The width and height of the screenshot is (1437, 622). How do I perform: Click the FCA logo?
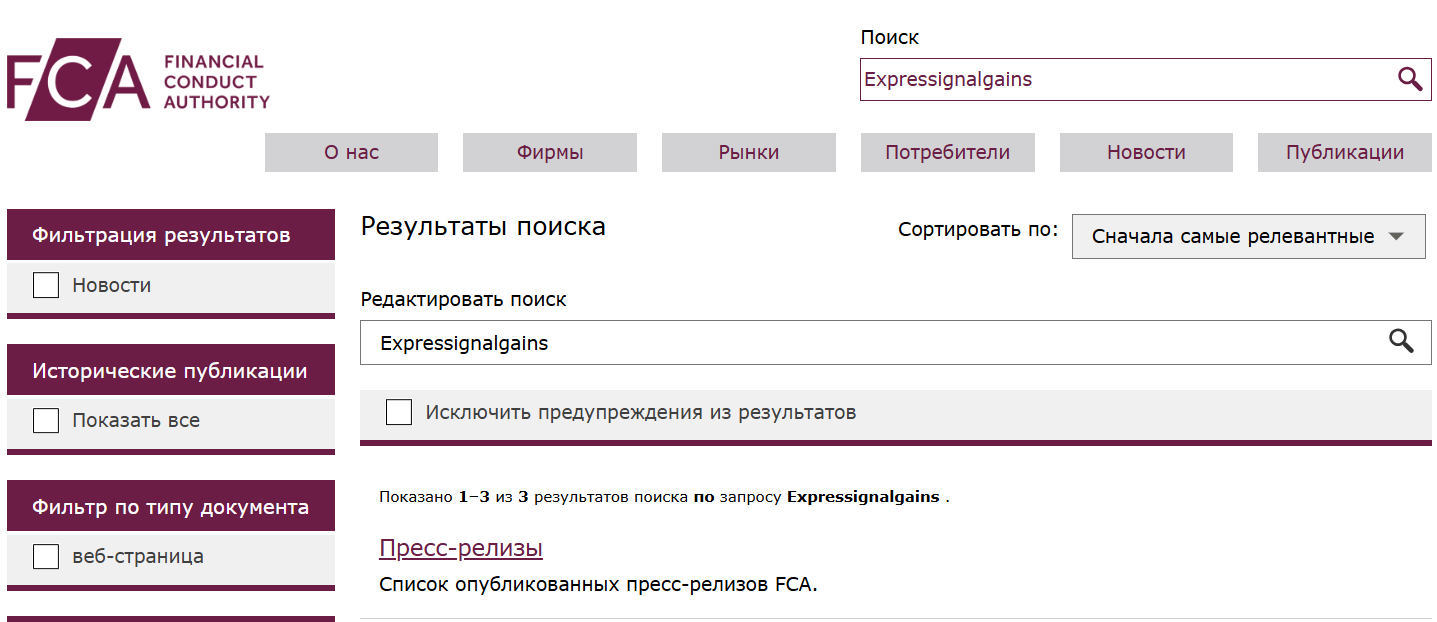tap(138, 80)
